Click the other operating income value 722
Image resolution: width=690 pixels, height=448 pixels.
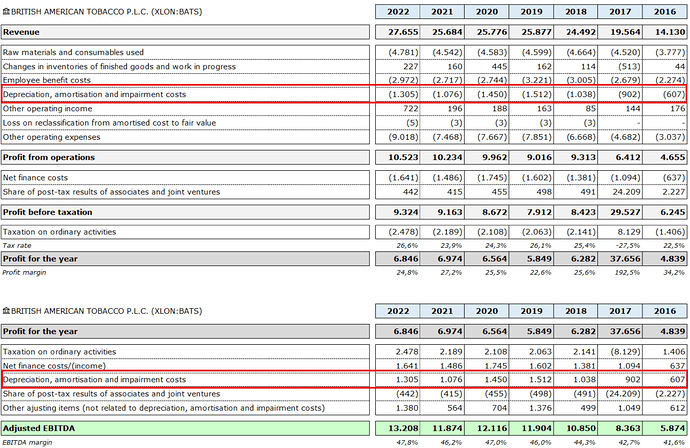click(x=411, y=109)
